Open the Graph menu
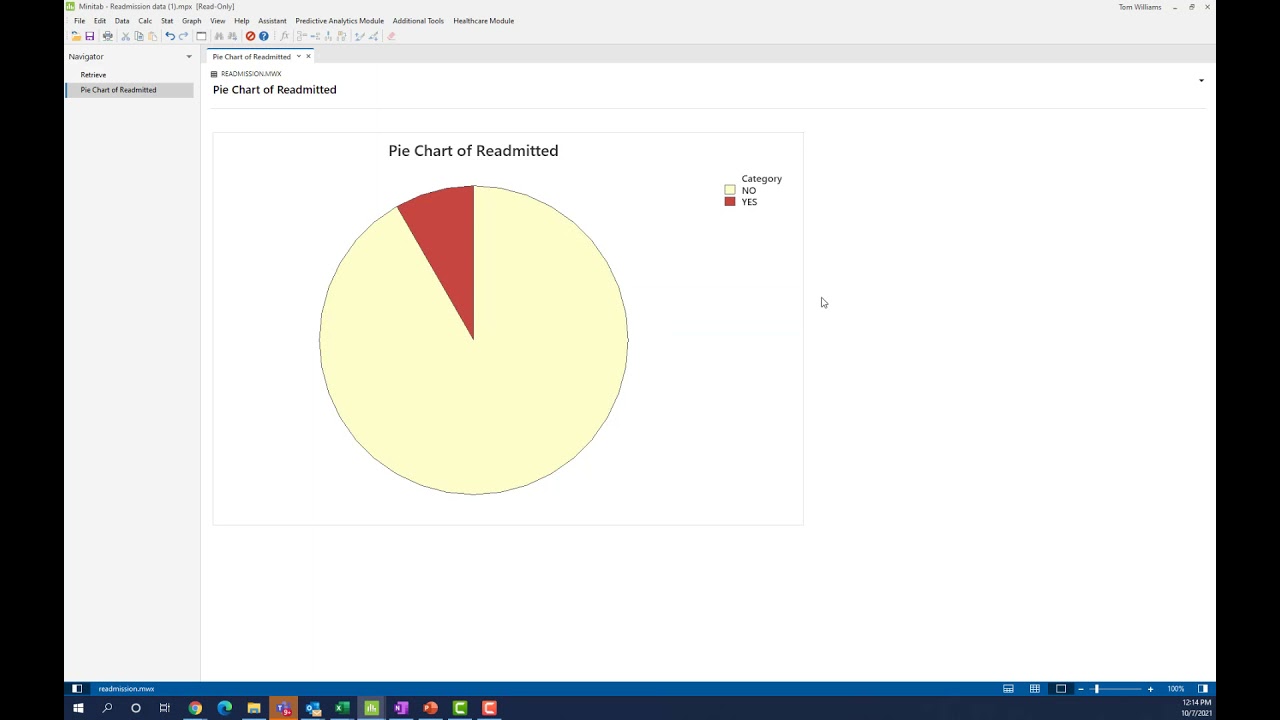This screenshot has width=1280, height=720. (192, 21)
